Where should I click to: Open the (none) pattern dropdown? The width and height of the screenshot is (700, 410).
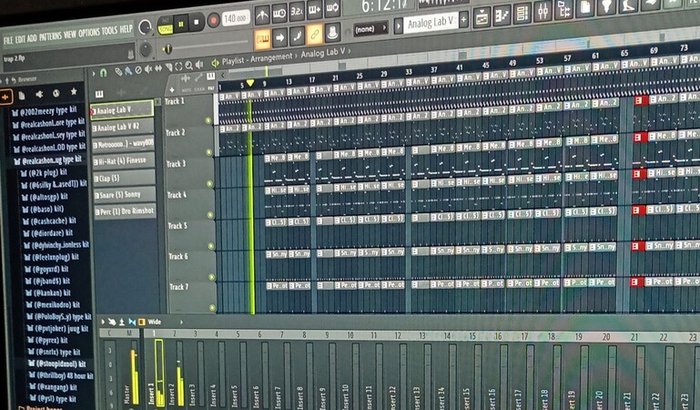[371, 29]
